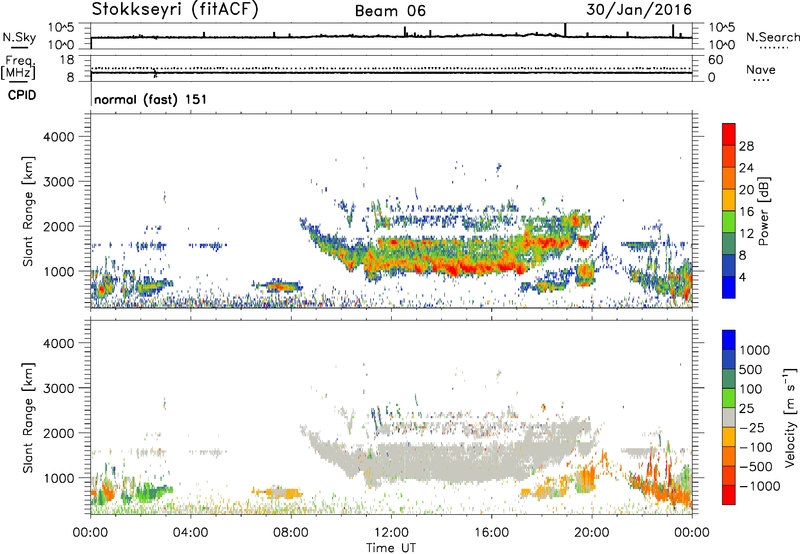Viewport: 800px width, 554px height.
Task: Click the Slant Range title of power panel
Action: 28,211
